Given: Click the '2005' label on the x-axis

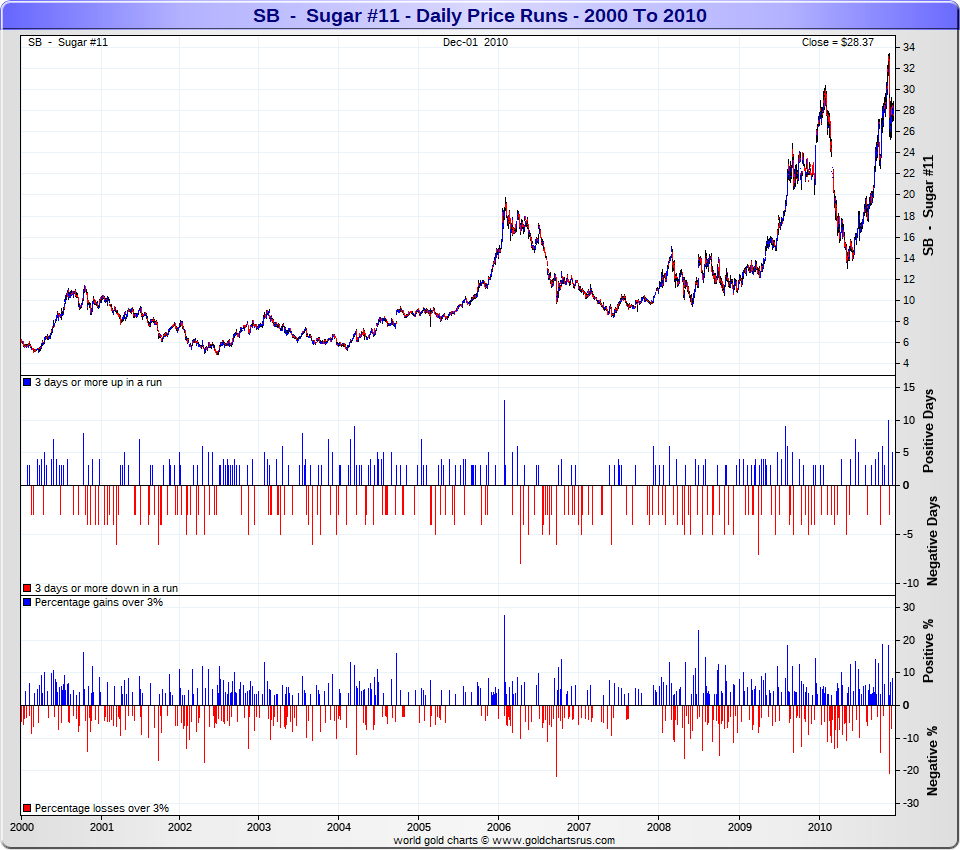Looking at the screenshot, I should (419, 827).
